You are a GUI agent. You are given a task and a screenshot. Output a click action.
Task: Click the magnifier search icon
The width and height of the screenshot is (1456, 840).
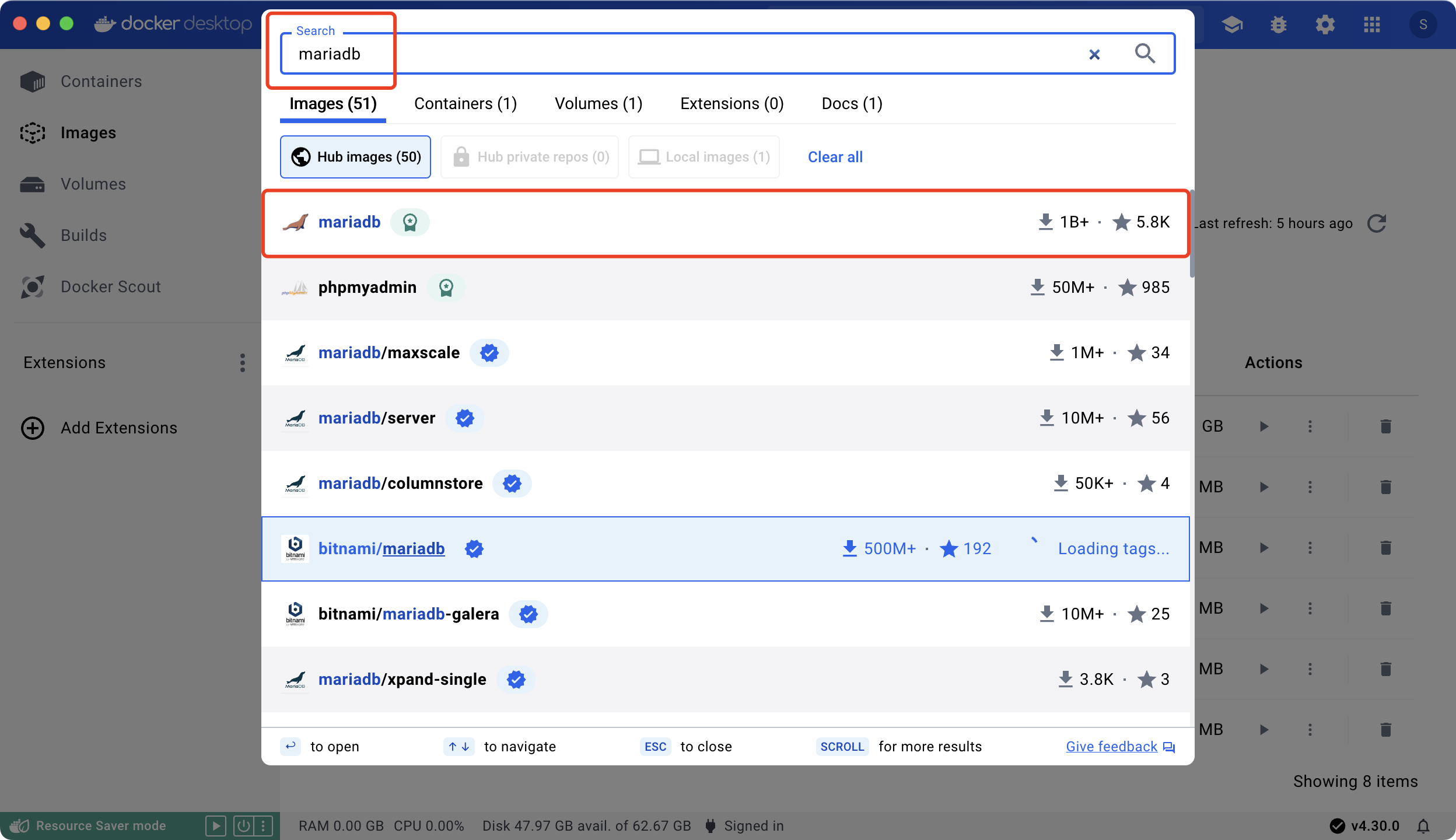[x=1144, y=54]
